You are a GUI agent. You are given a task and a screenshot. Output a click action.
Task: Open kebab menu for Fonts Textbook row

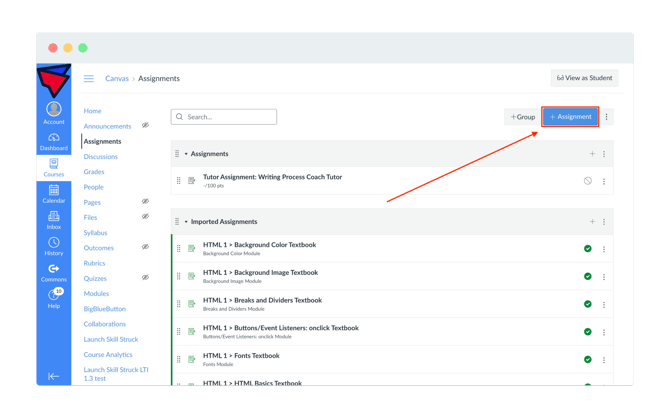click(604, 360)
